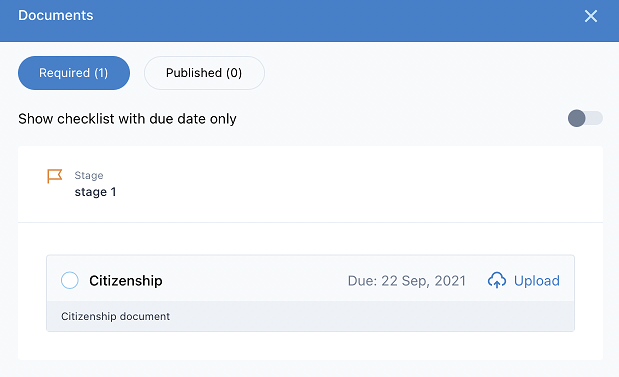Click the stage 1 name
The image size is (619, 377).
pos(95,192)
